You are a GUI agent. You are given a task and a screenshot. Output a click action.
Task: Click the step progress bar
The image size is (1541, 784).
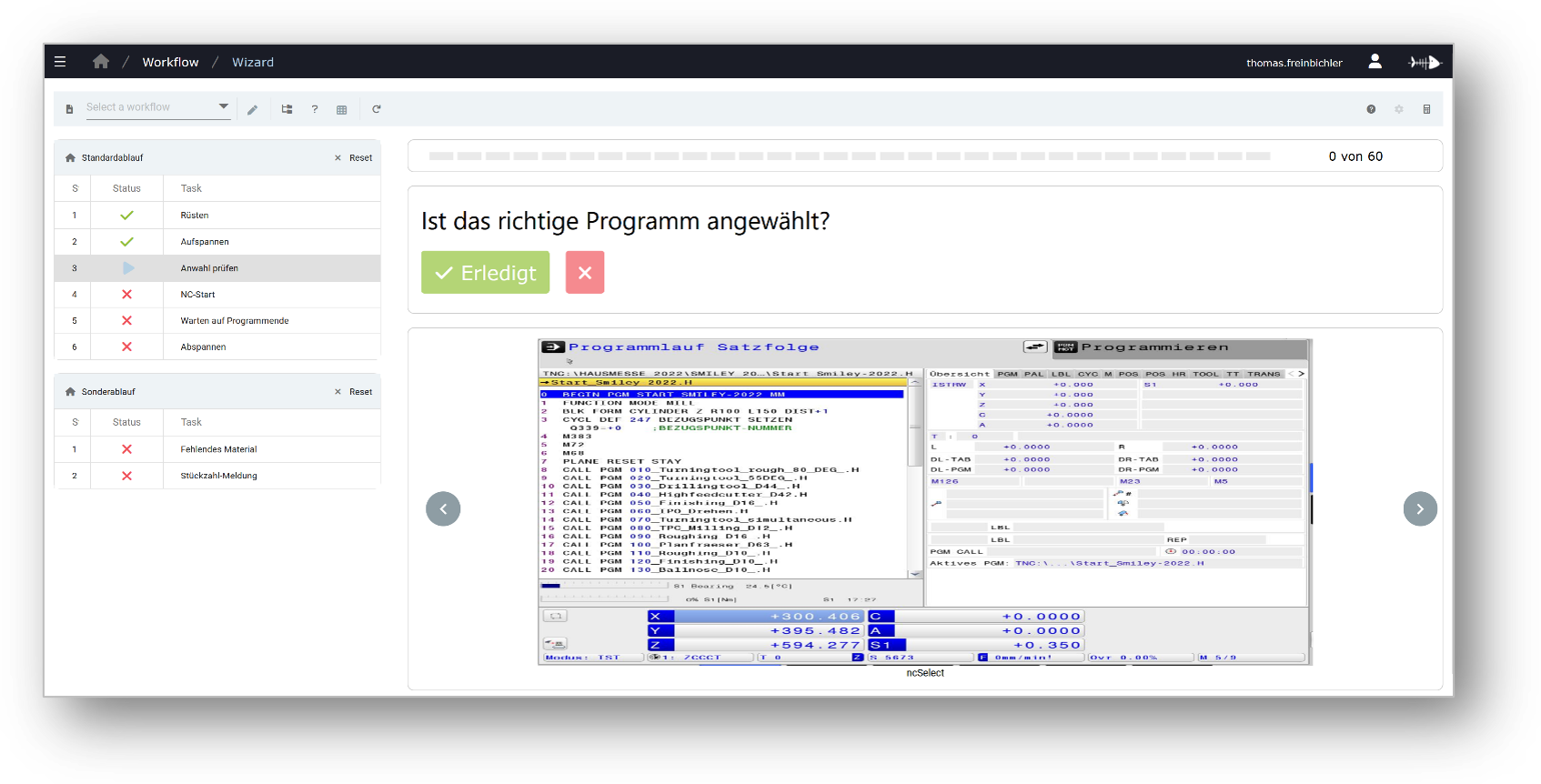[x=850, y=156]
